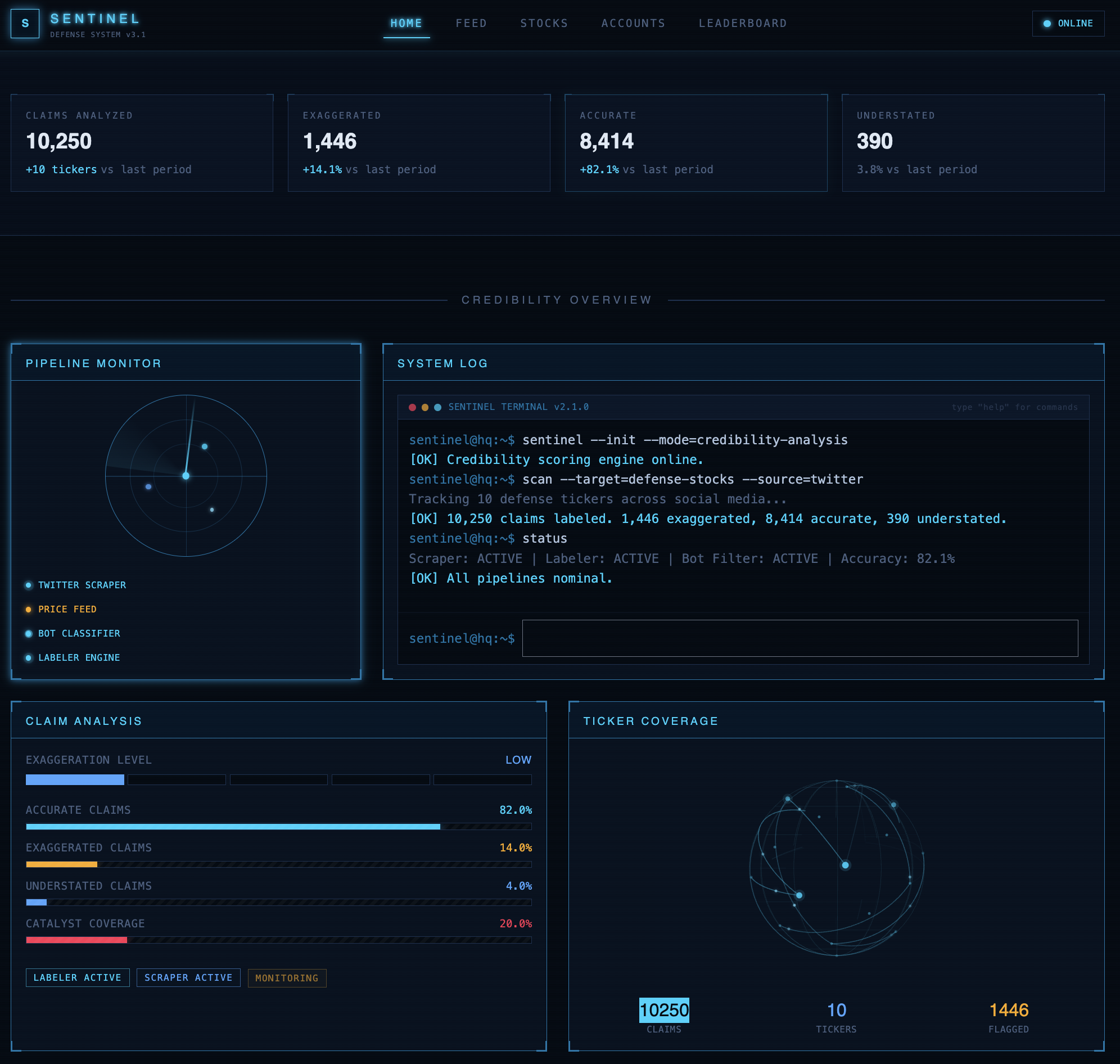Image resolution: width=1120 pixels, height=1064 pixels.
Task: Select the Claims Analyzed stat card
Action: pyautogui.click(x=142, y=143)
